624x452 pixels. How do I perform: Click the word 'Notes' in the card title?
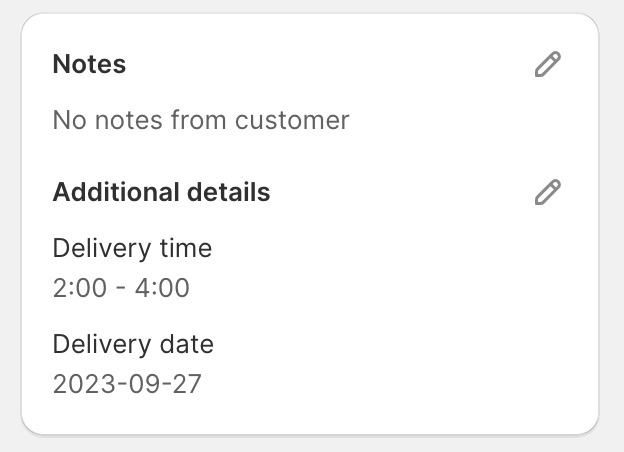tap(90, 64)
